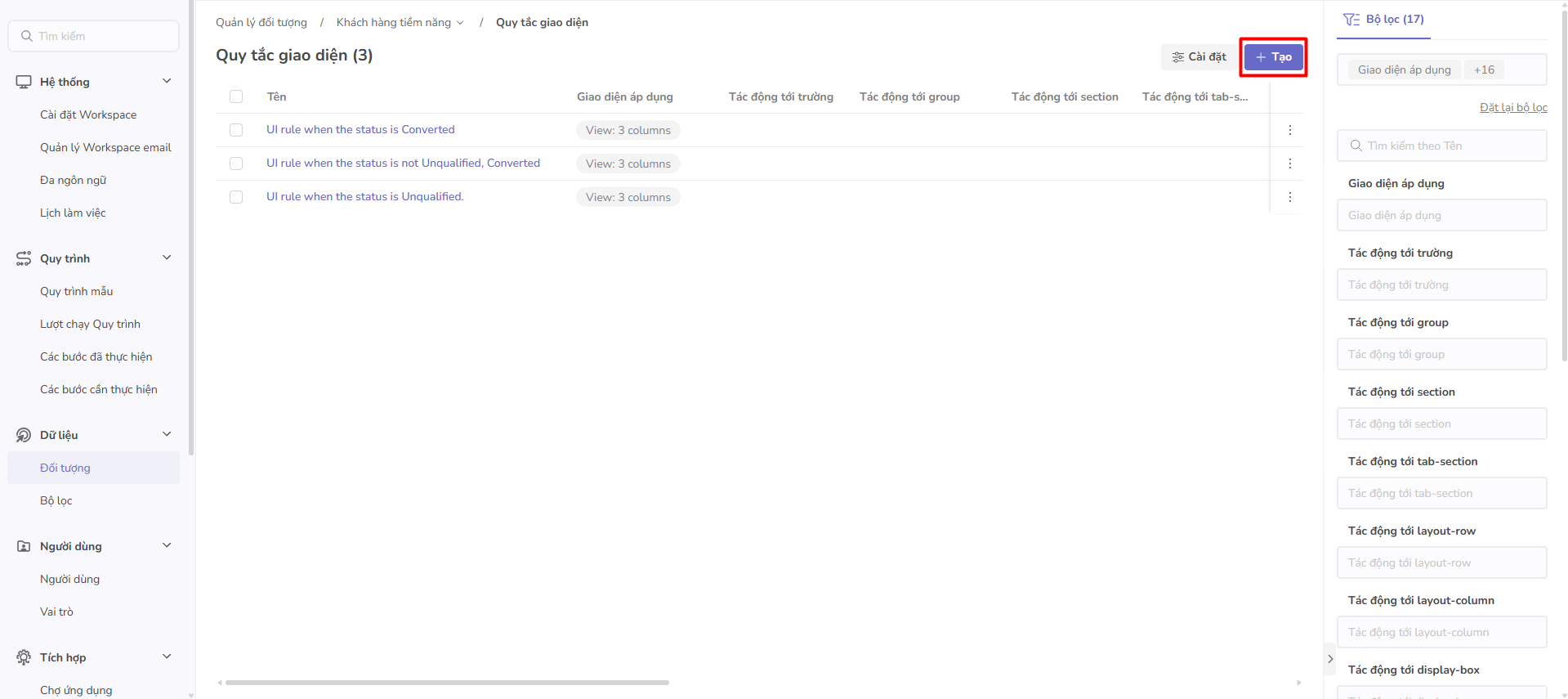Click the Đặt lại bộ lọc link
Screen dimensions: 1568x699
point(1512,107)
